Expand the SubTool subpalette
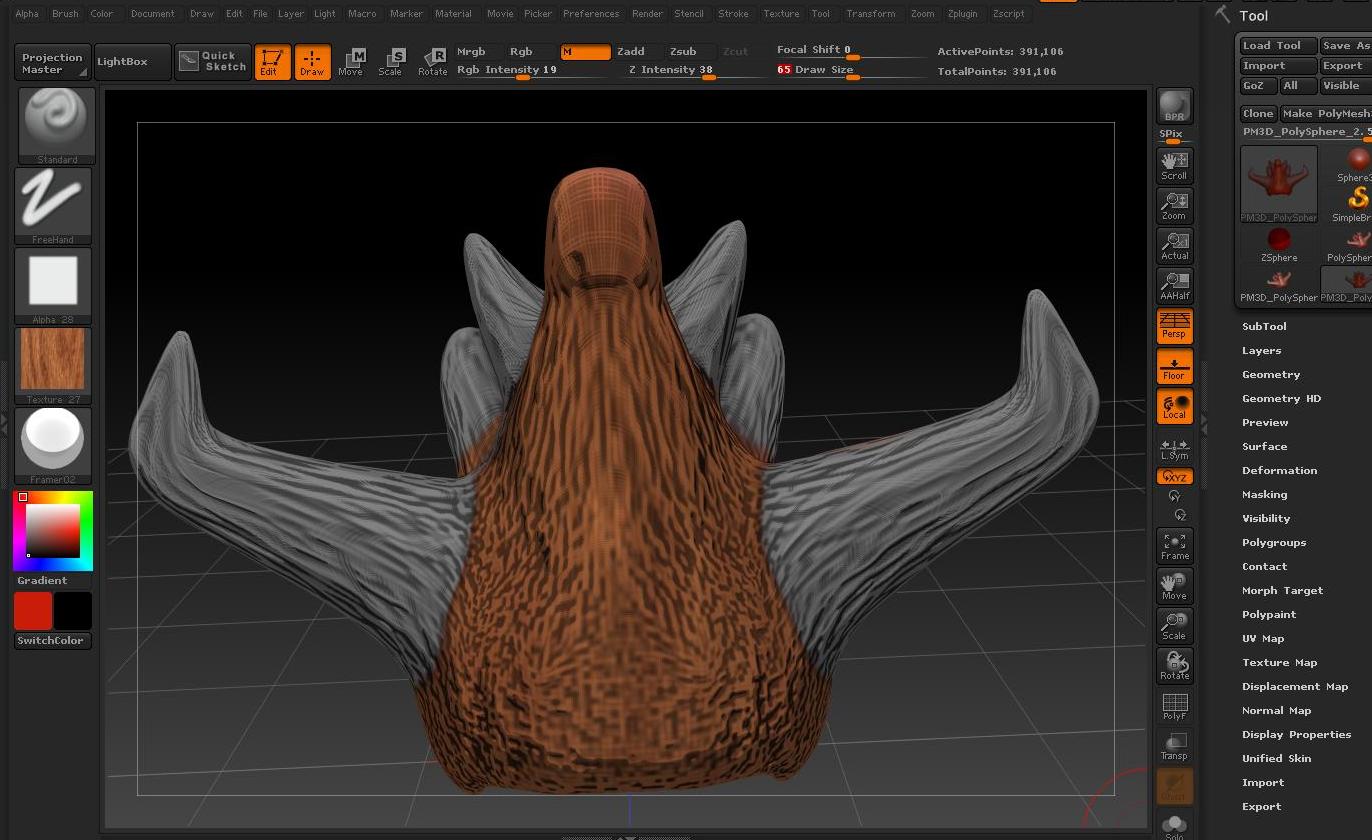 point(1263,326)
